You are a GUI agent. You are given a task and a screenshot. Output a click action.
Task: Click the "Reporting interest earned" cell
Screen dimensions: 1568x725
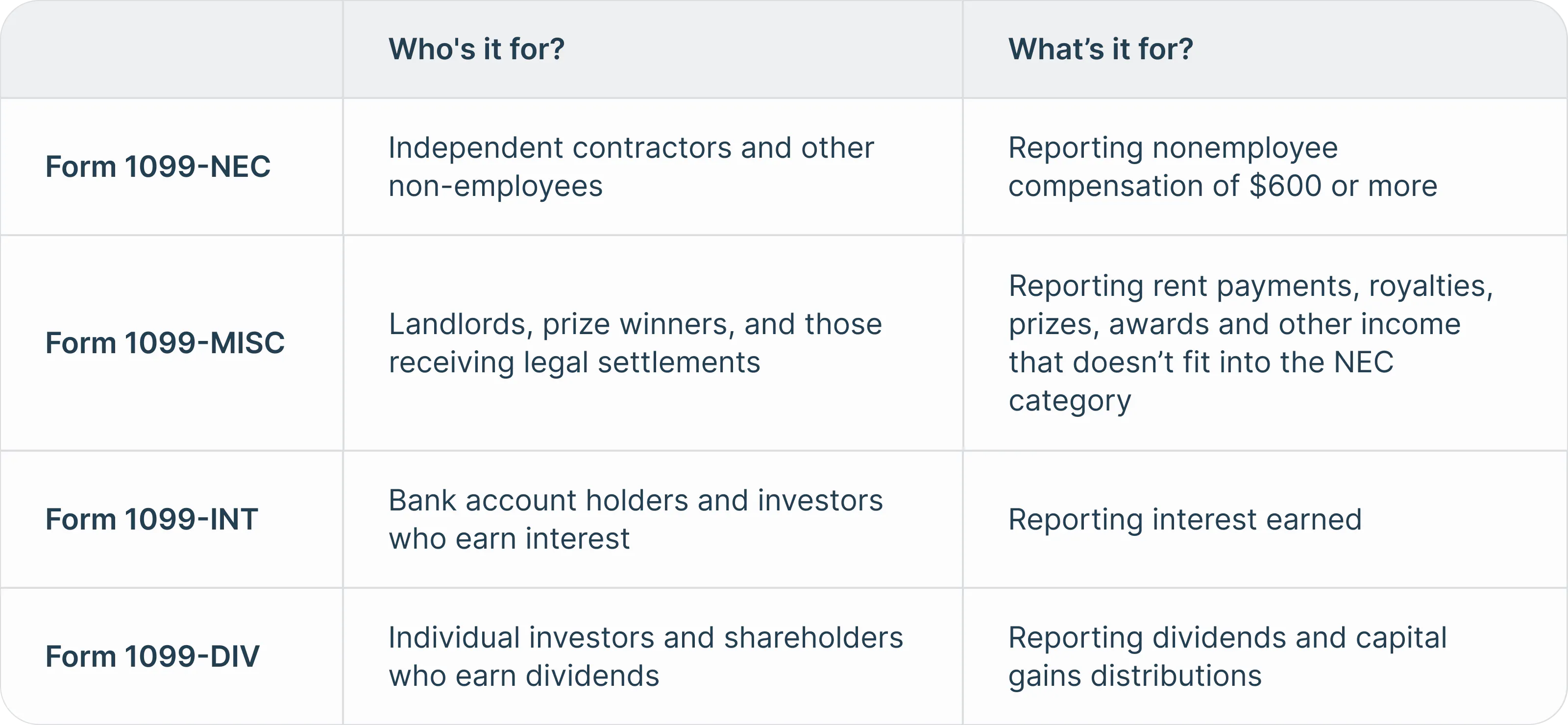(x=1184, y=519)
